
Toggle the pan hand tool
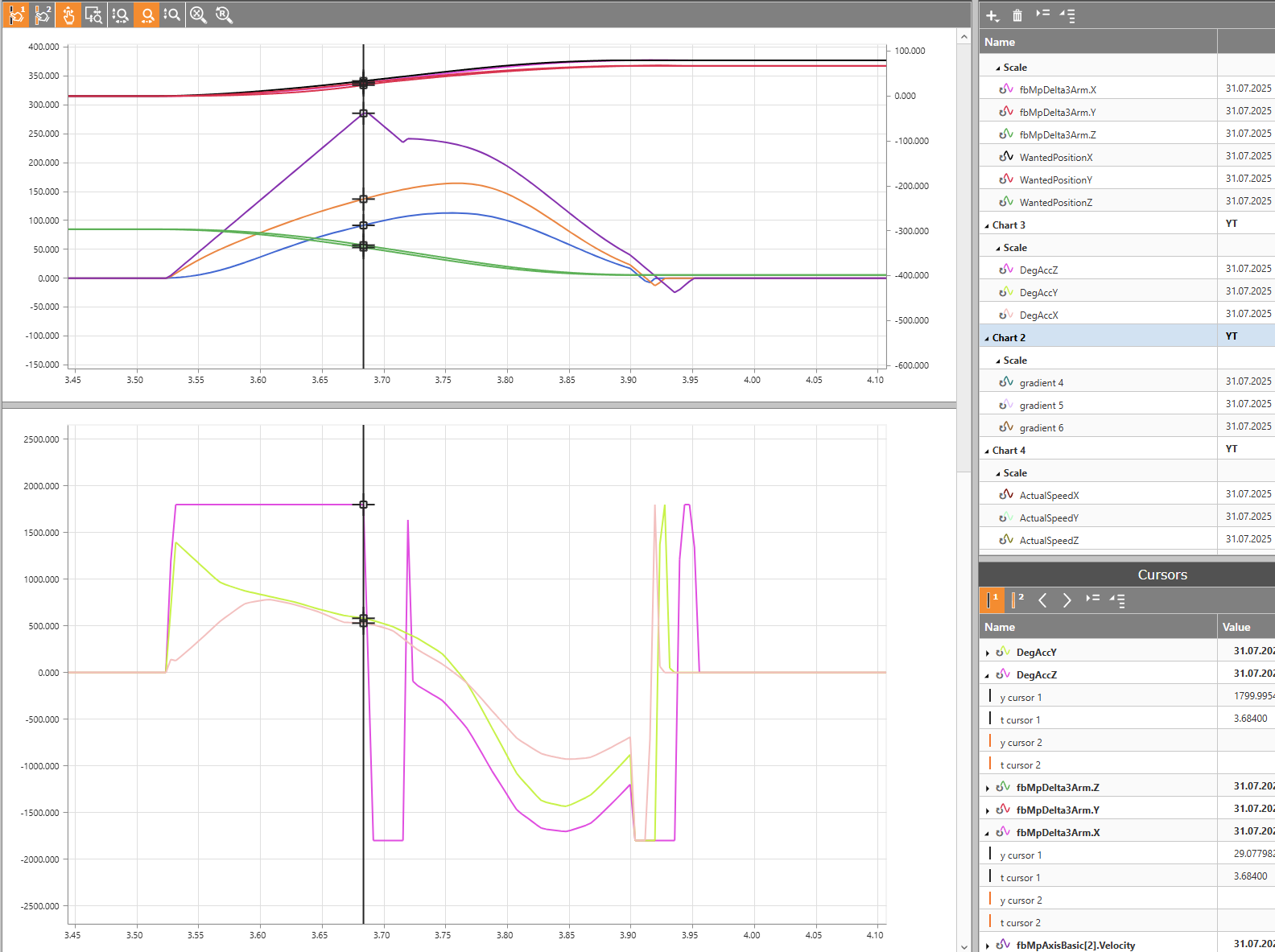[x=68, y=14]
